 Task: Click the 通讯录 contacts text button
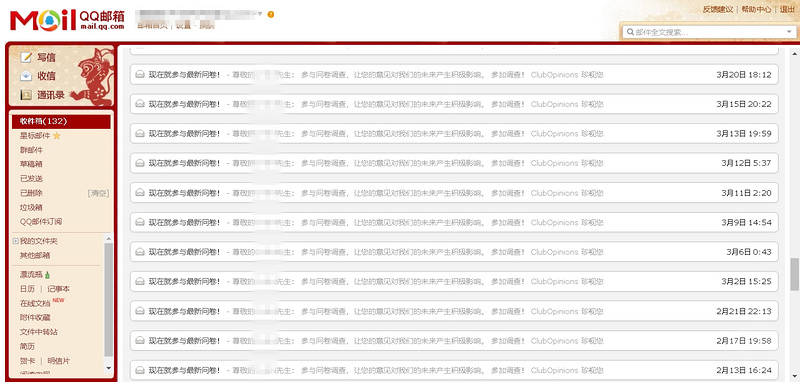(51, 95)
